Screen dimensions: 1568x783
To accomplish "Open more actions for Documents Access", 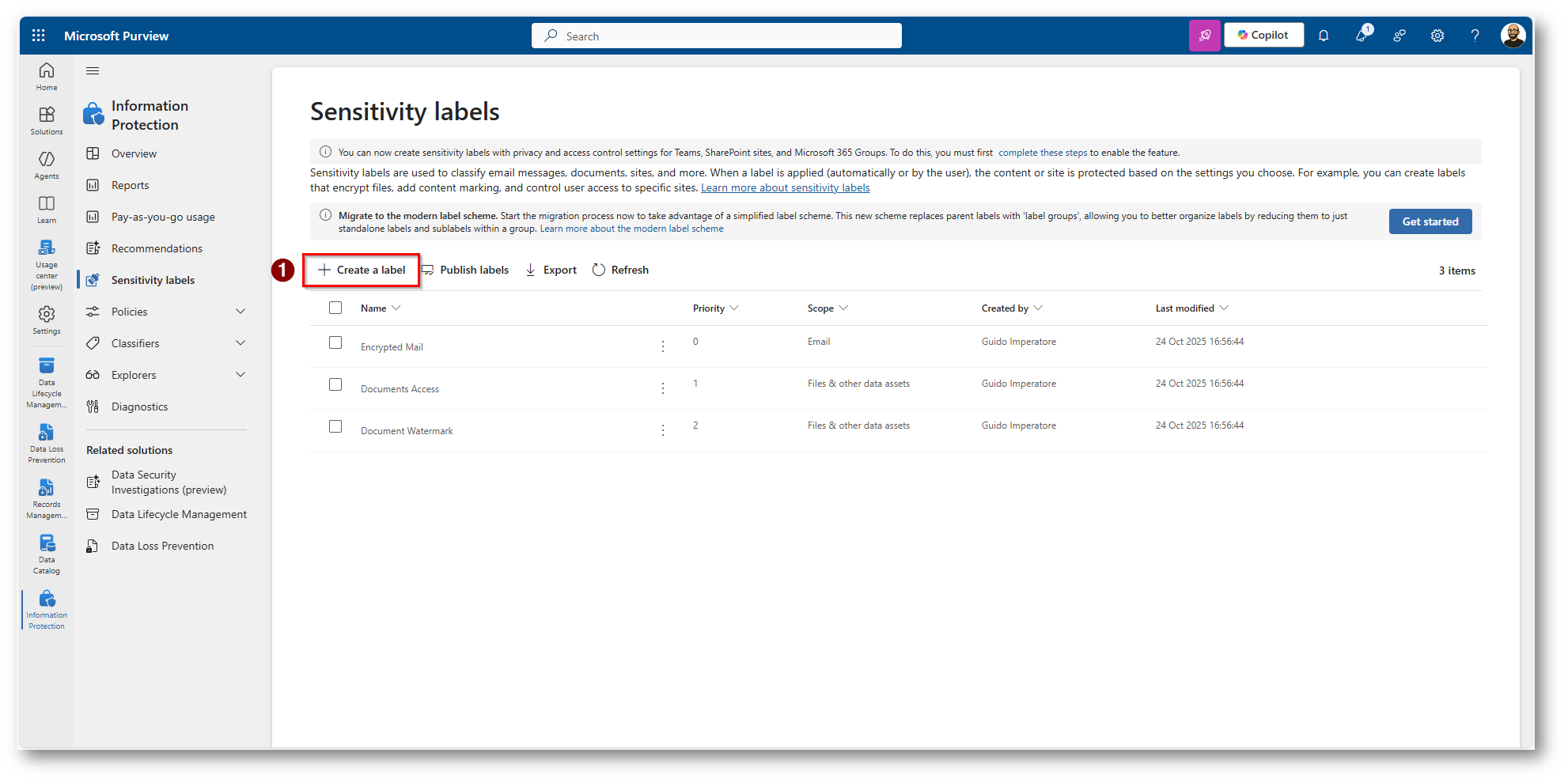I will (663, 388).
